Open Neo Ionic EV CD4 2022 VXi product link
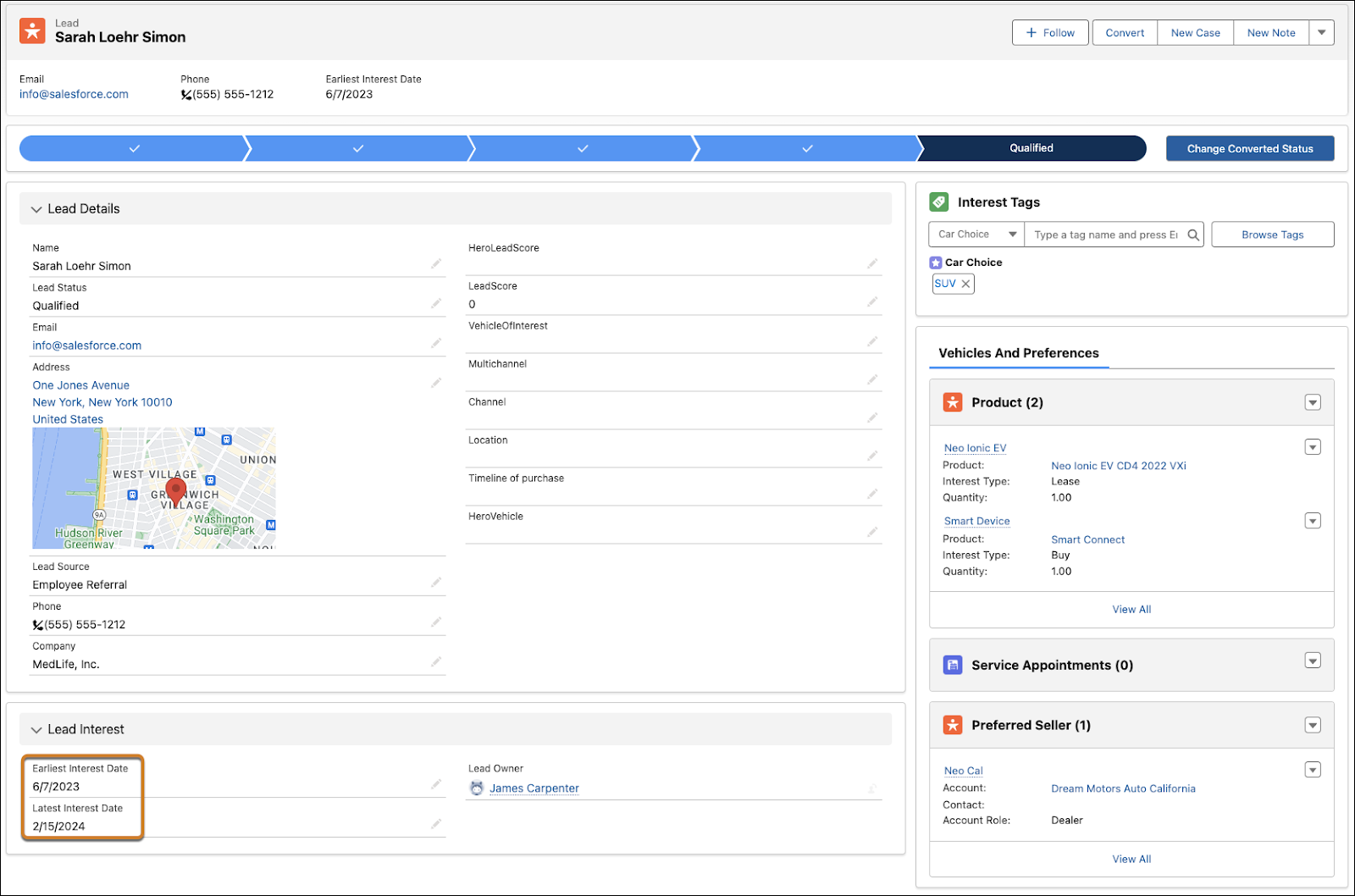 [1119, 466]
